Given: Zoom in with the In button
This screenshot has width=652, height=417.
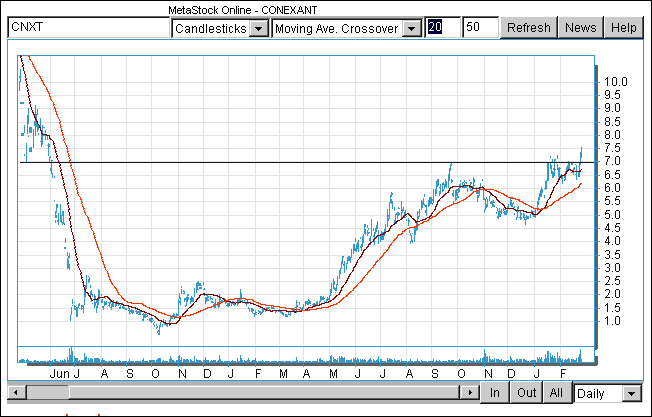Looking at the screenshot, I should coord(494,392).
